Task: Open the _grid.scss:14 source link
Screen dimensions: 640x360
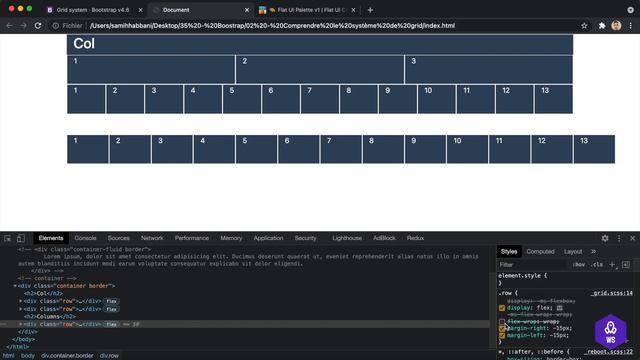Action: coord(611,293)
